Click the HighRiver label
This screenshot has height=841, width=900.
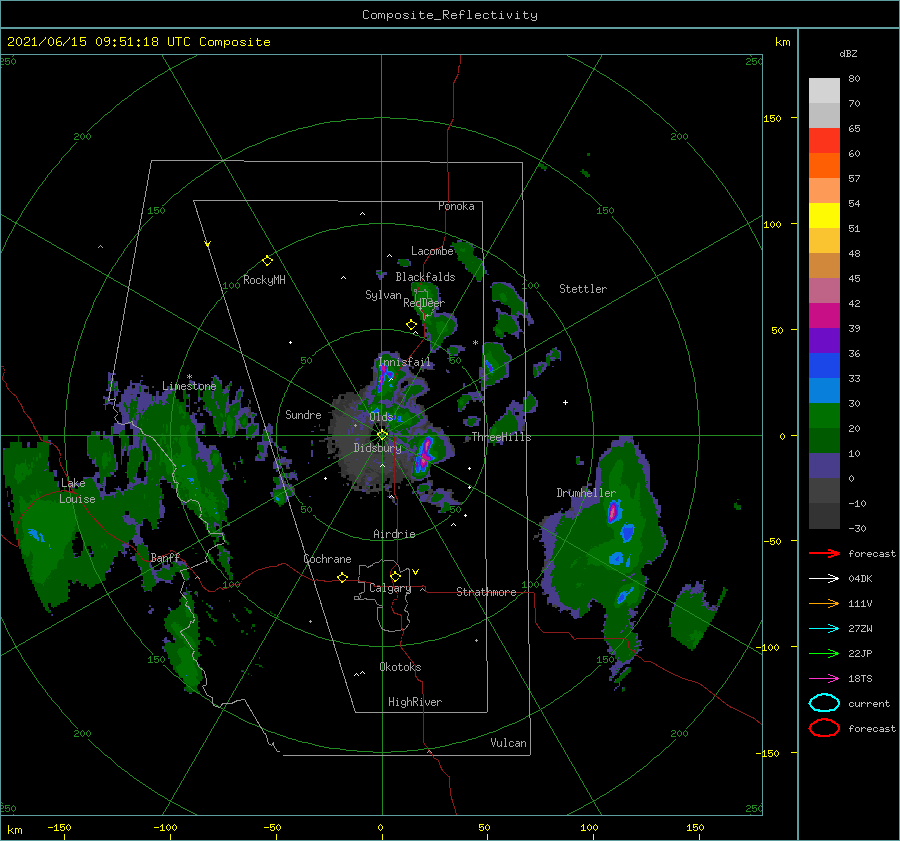[415, 702]
